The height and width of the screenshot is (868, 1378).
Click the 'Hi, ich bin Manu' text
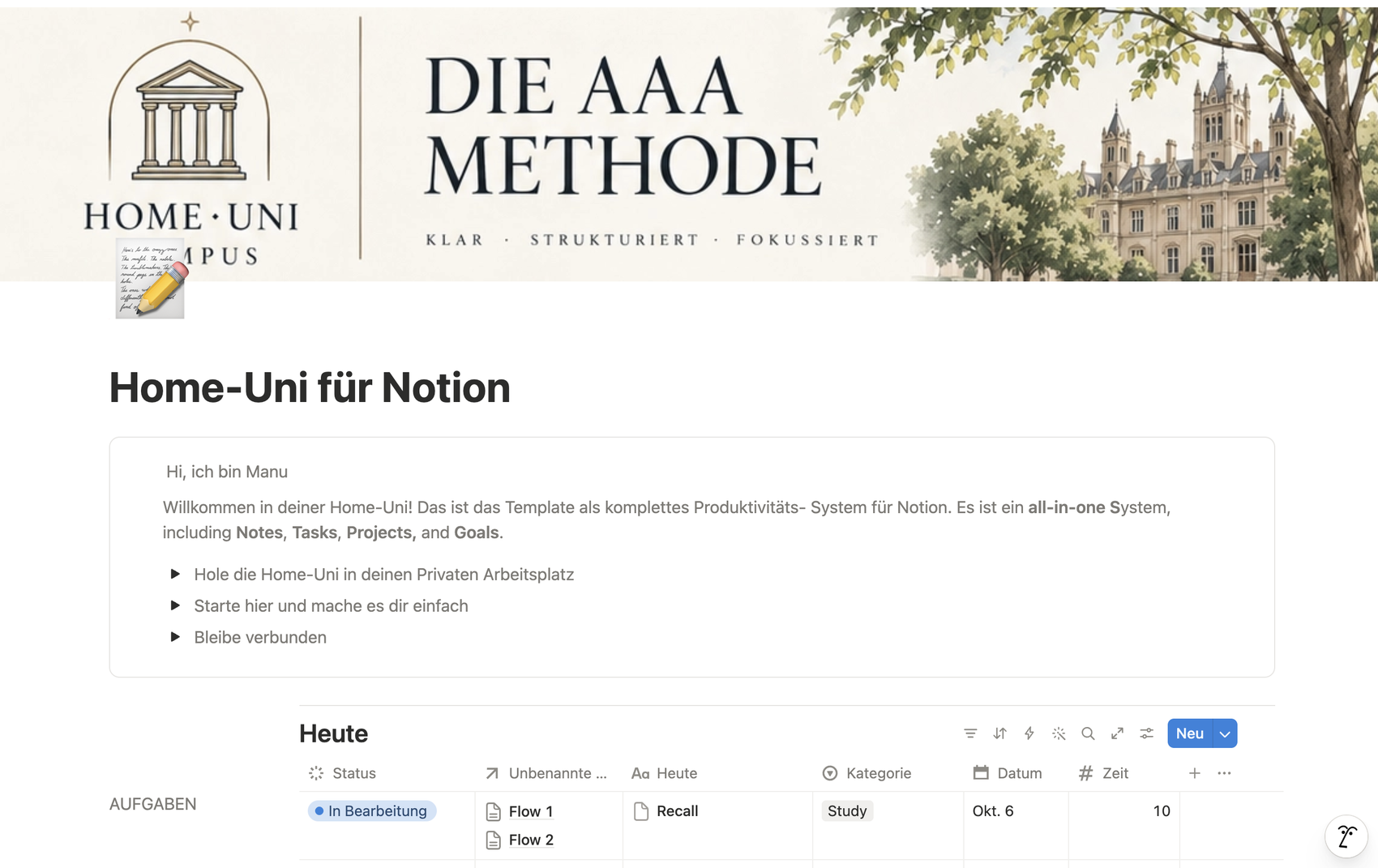point(227,472)
